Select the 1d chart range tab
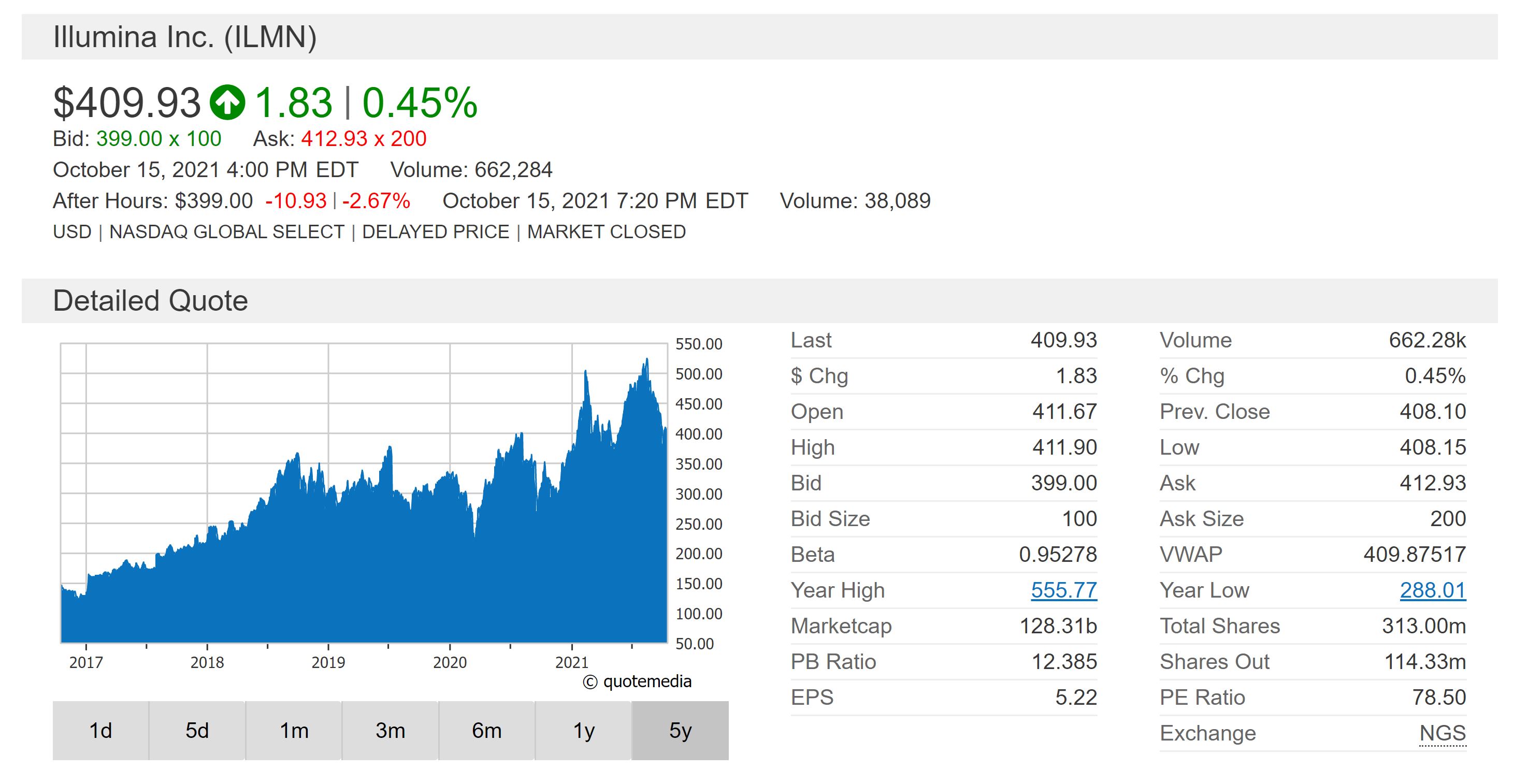Image resolution: width=1514 pixels, height=784 pixels. pos(100,731)
